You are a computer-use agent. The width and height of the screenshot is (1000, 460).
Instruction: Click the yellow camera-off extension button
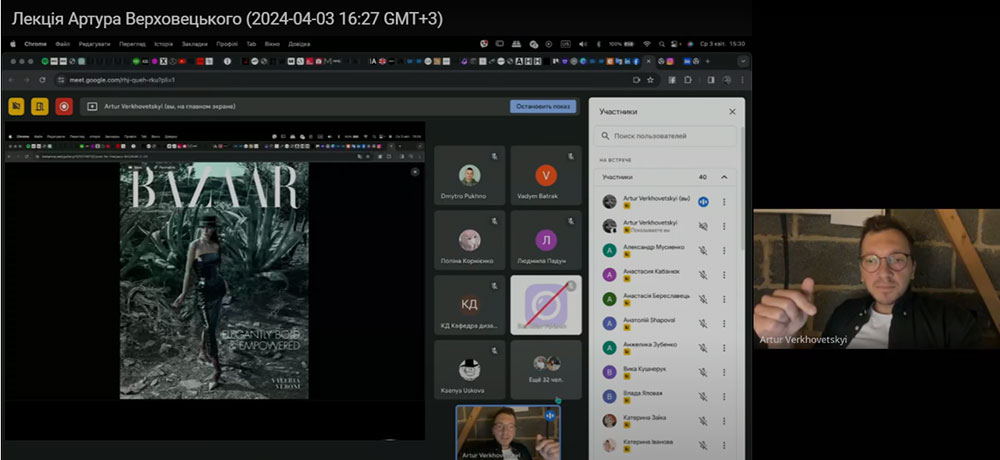click(x=17, y=107)
